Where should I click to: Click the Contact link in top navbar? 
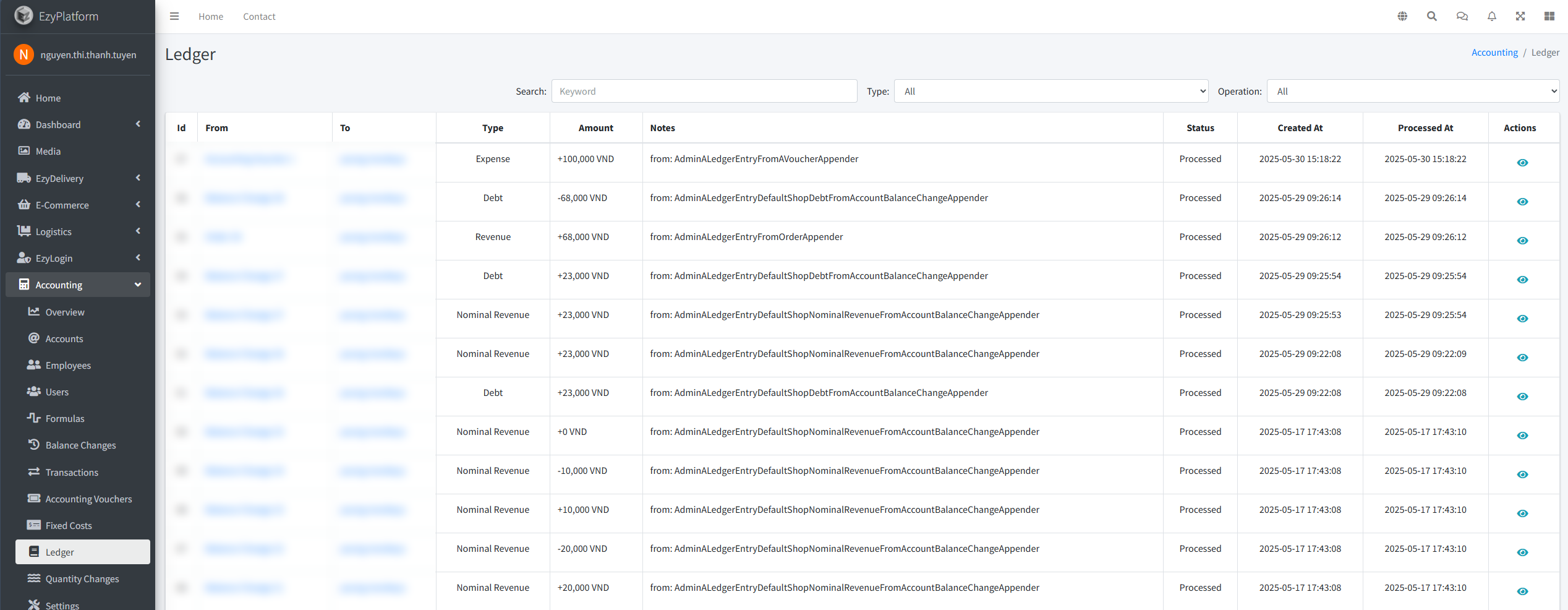(259, 17)
